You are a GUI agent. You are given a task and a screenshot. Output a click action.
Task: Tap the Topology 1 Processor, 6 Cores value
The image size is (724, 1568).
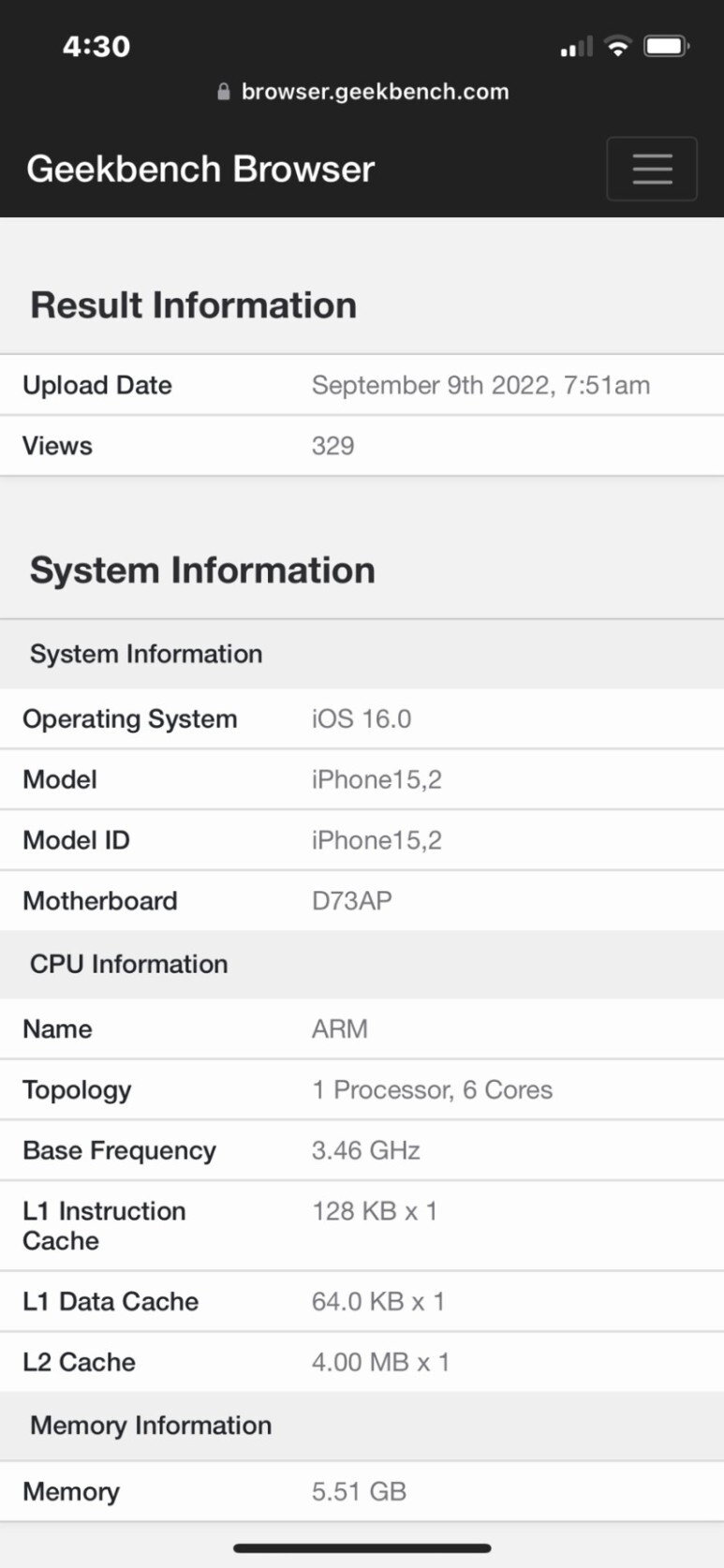pos(433,1089)
